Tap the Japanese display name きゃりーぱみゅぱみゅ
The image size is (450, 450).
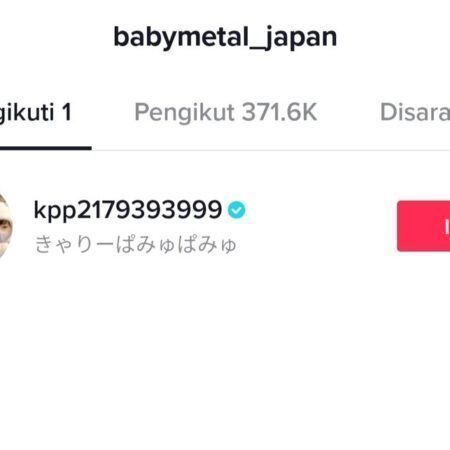pyautogui.click(x=136, y=244)
